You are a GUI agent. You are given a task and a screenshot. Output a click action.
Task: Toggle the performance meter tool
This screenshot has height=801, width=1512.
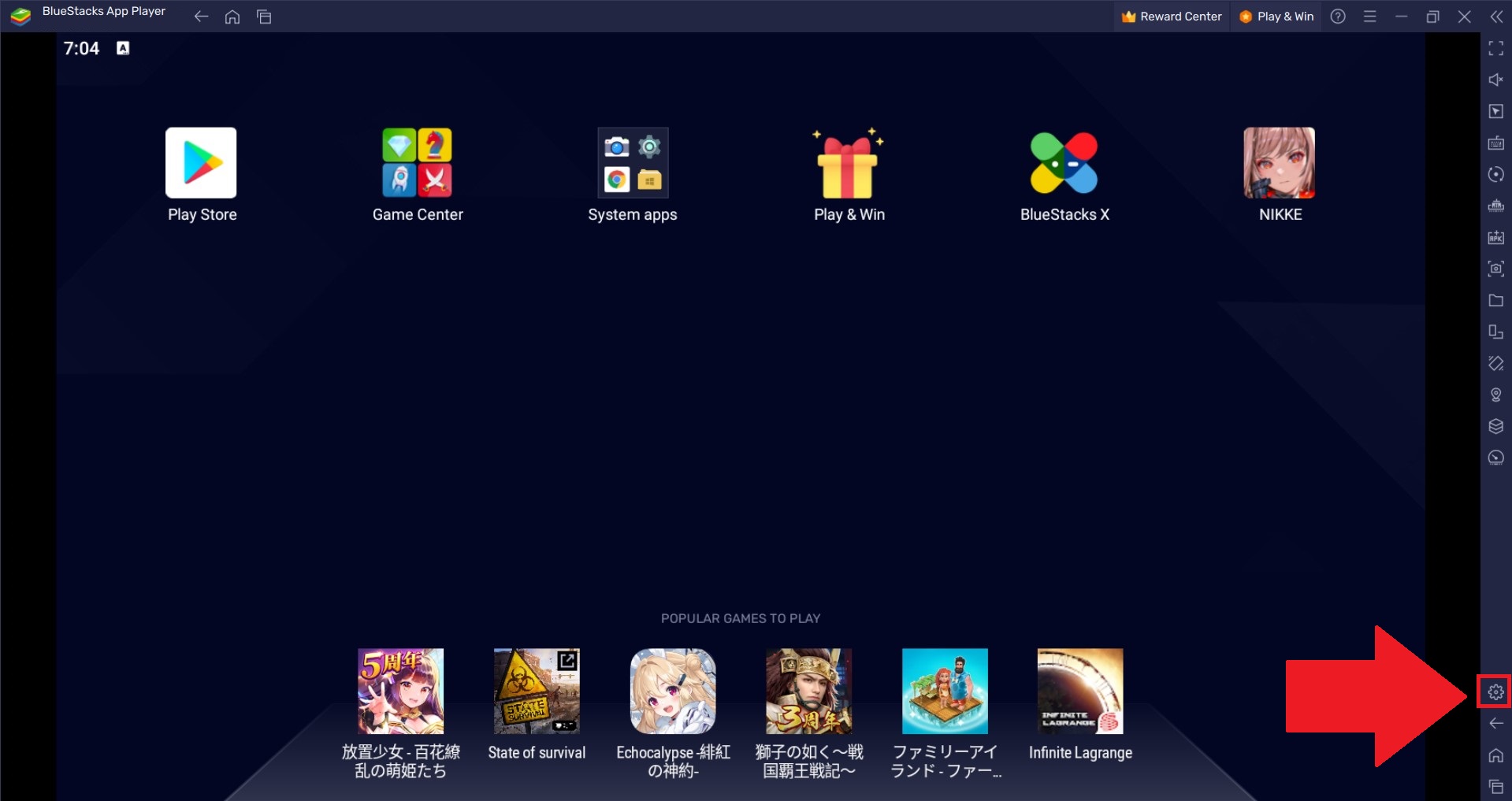coord(1495,457)
